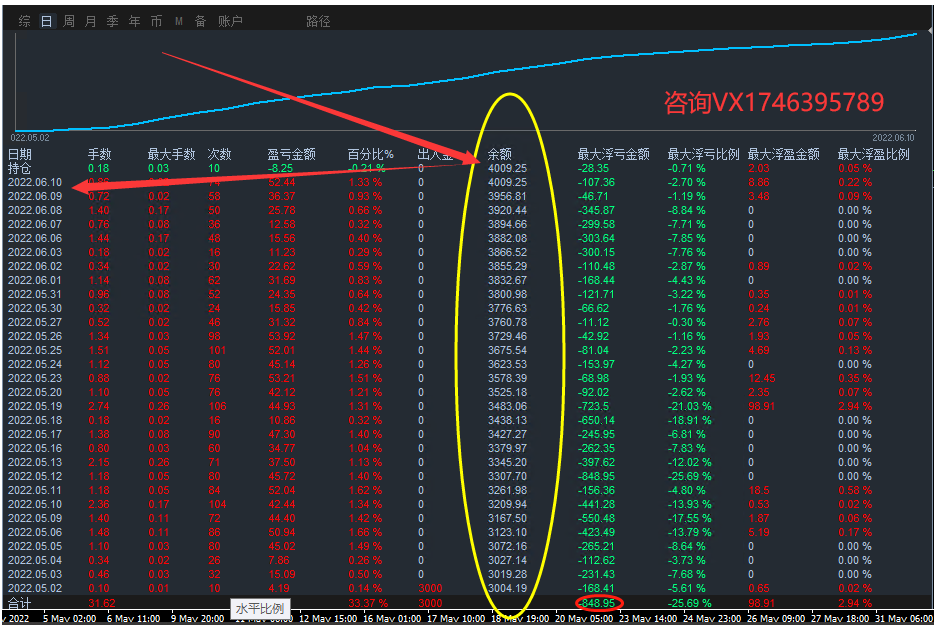Select the 2022.05.02 date row
Screen dimensions: 938x625
coord(35,588)
